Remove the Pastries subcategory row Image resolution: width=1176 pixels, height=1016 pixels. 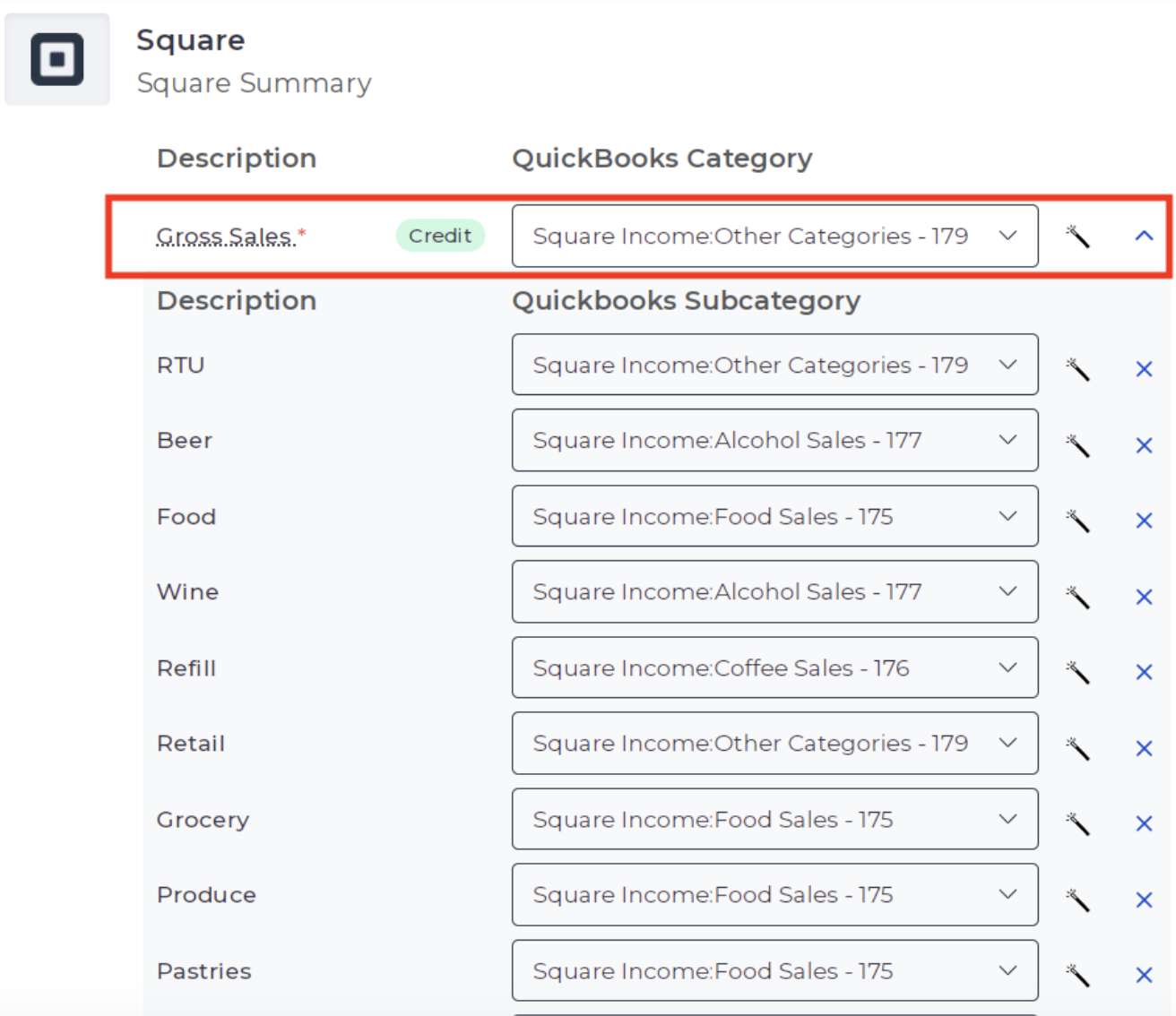pyautogui.click(x=1144, y=975)
